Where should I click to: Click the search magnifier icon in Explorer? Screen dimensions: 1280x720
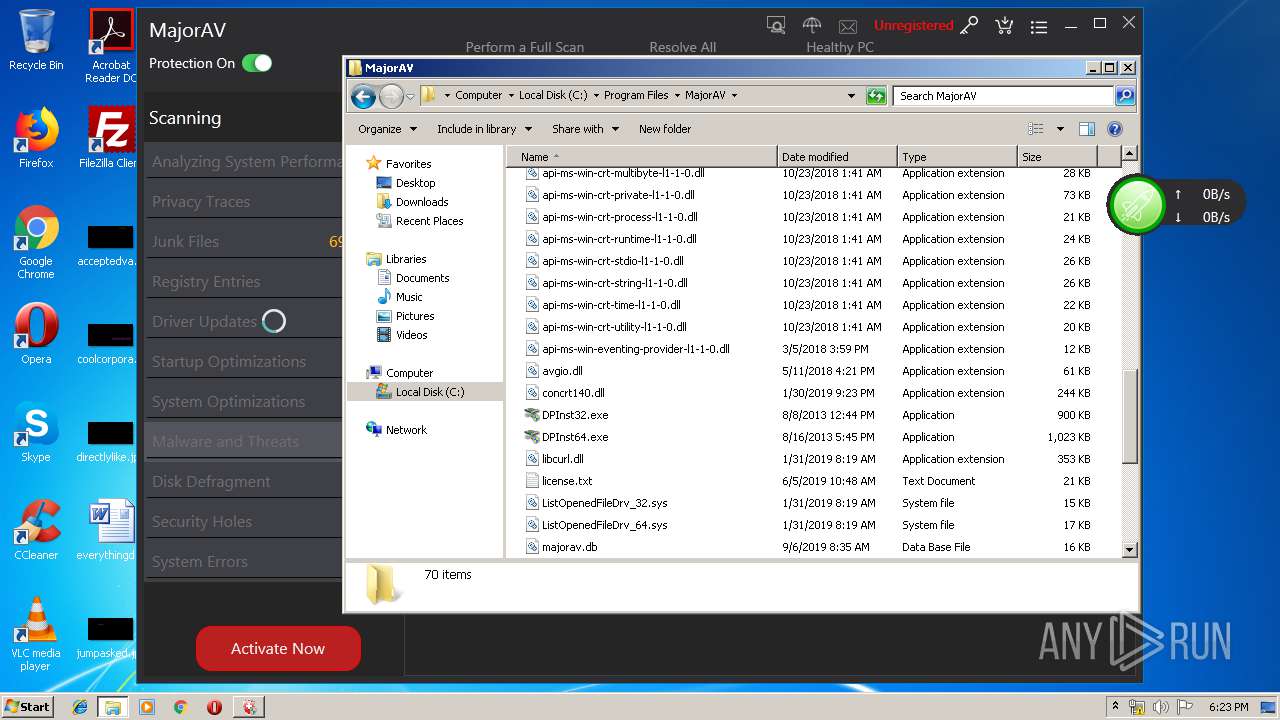coord(1125,96)
